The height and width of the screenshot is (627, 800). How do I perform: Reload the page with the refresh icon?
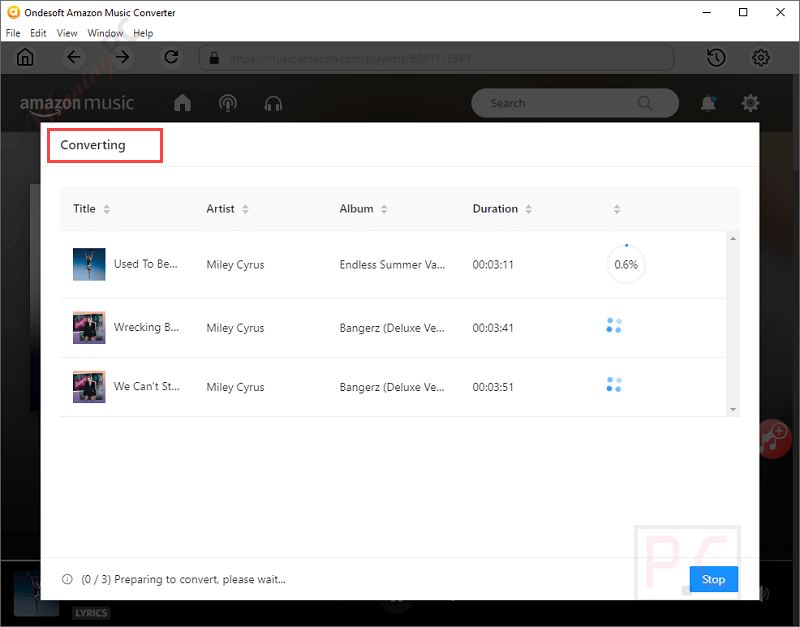pyautogui.click(x=171, y=57)
